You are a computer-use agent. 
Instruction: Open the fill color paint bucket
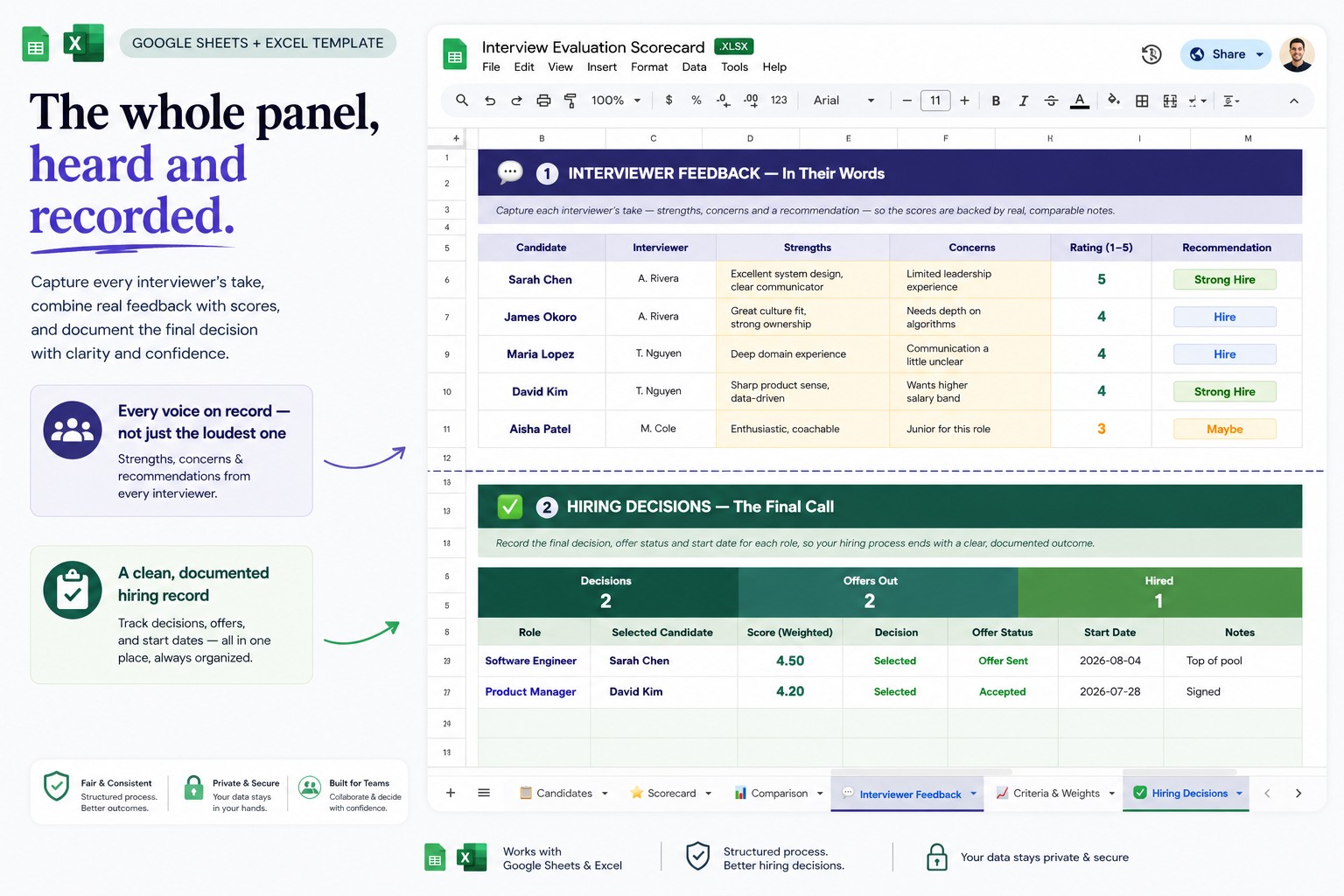(x=1113, y=101)
